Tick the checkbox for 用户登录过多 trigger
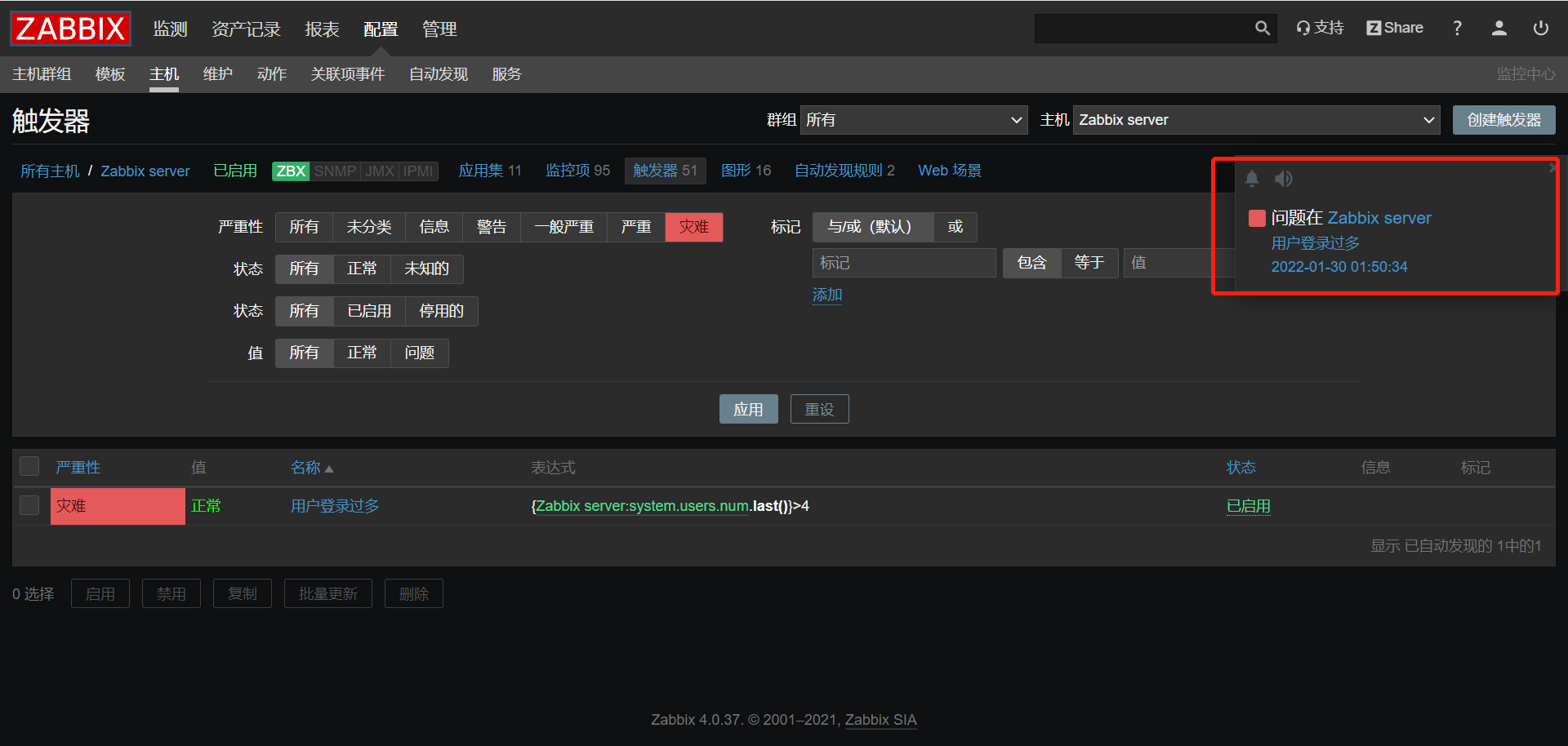This screenshot has height=746, width=1568. click(29, 505)
